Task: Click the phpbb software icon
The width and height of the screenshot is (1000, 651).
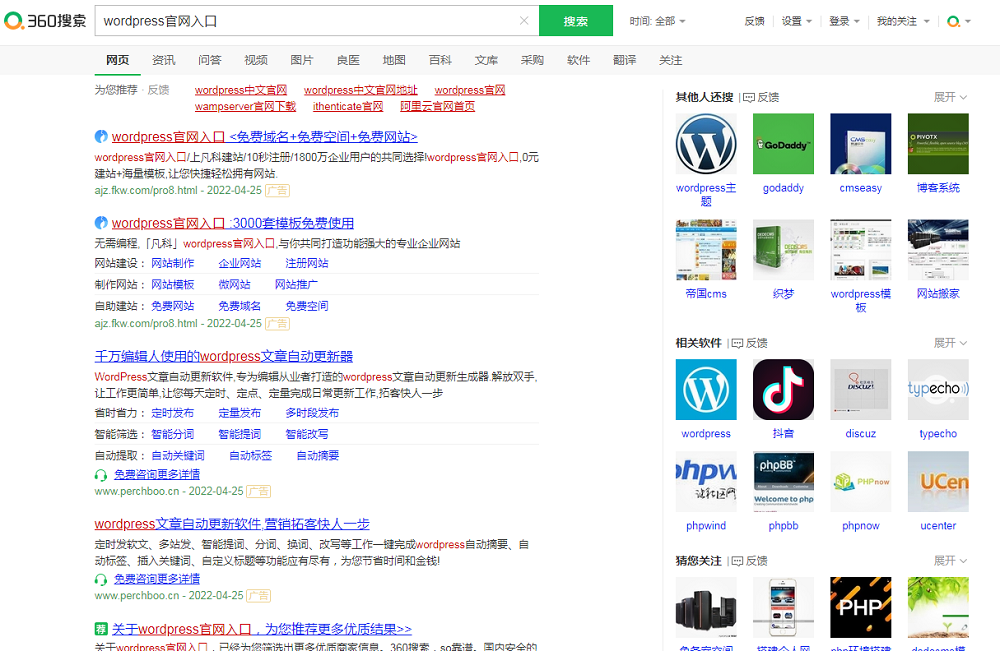Action: point(783,481)
